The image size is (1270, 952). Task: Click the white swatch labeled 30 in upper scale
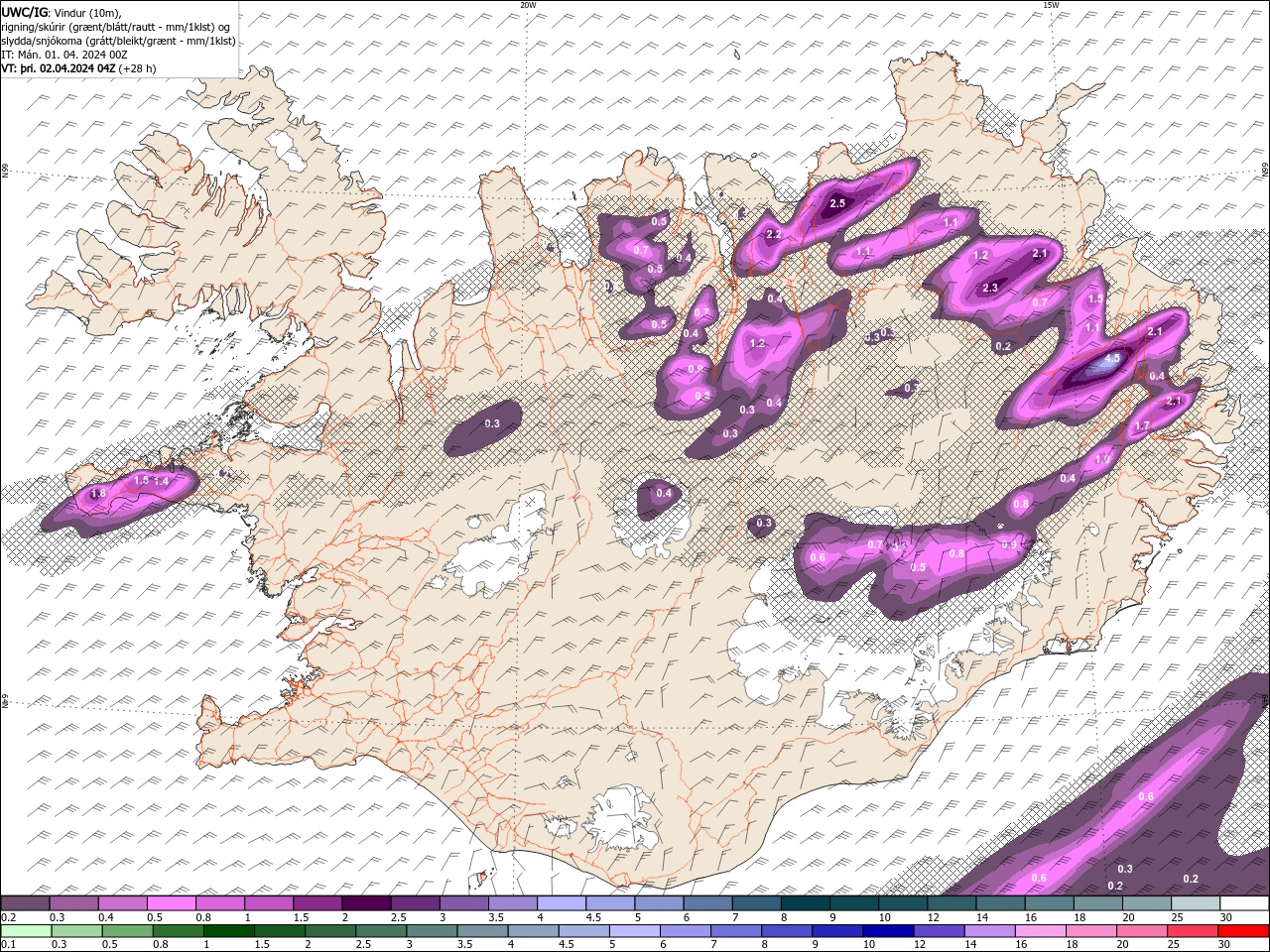click(1244, 903)
